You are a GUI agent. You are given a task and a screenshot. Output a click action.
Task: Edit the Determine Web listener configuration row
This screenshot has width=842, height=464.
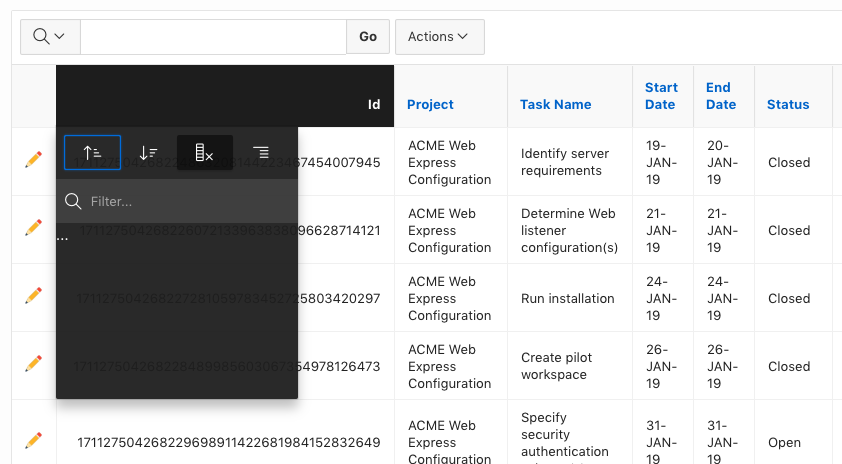tap(34, 227)
